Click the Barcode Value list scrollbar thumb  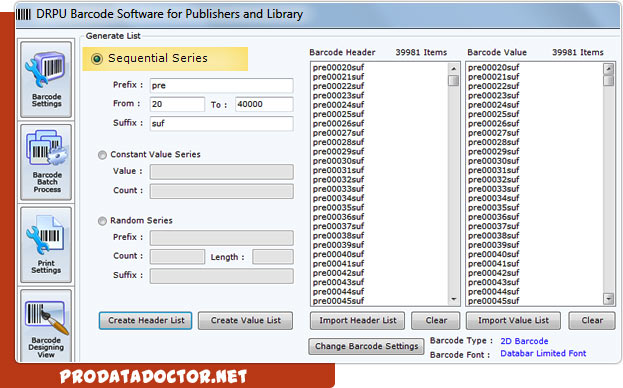[x=608, y=81]
